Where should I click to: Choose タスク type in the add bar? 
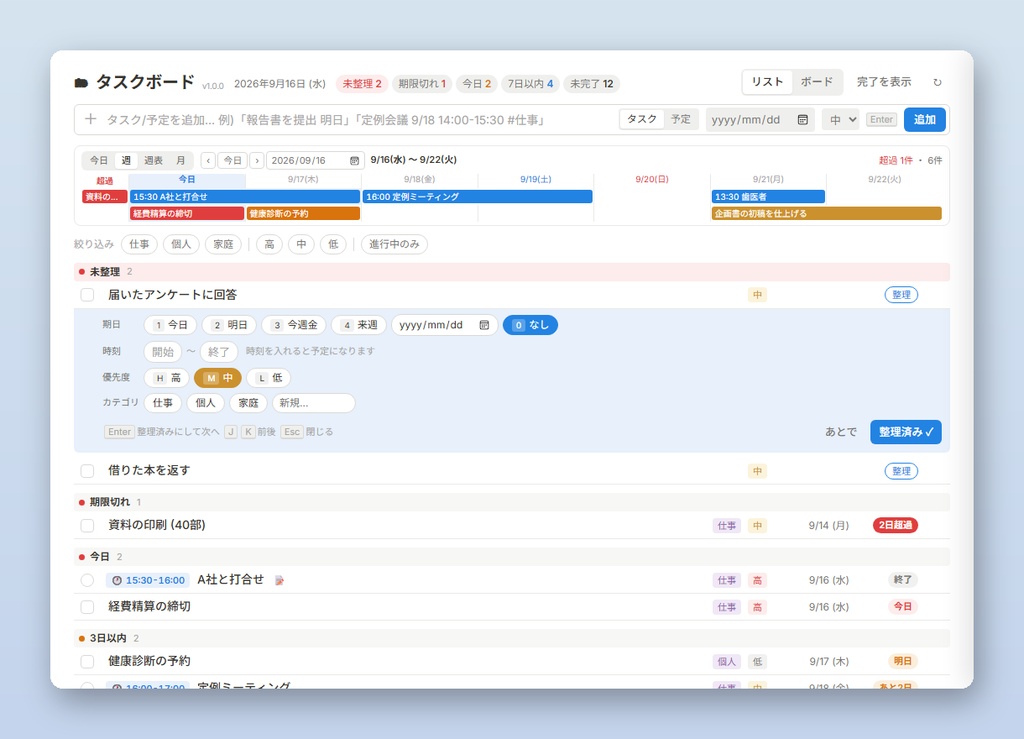pos(642,119)
